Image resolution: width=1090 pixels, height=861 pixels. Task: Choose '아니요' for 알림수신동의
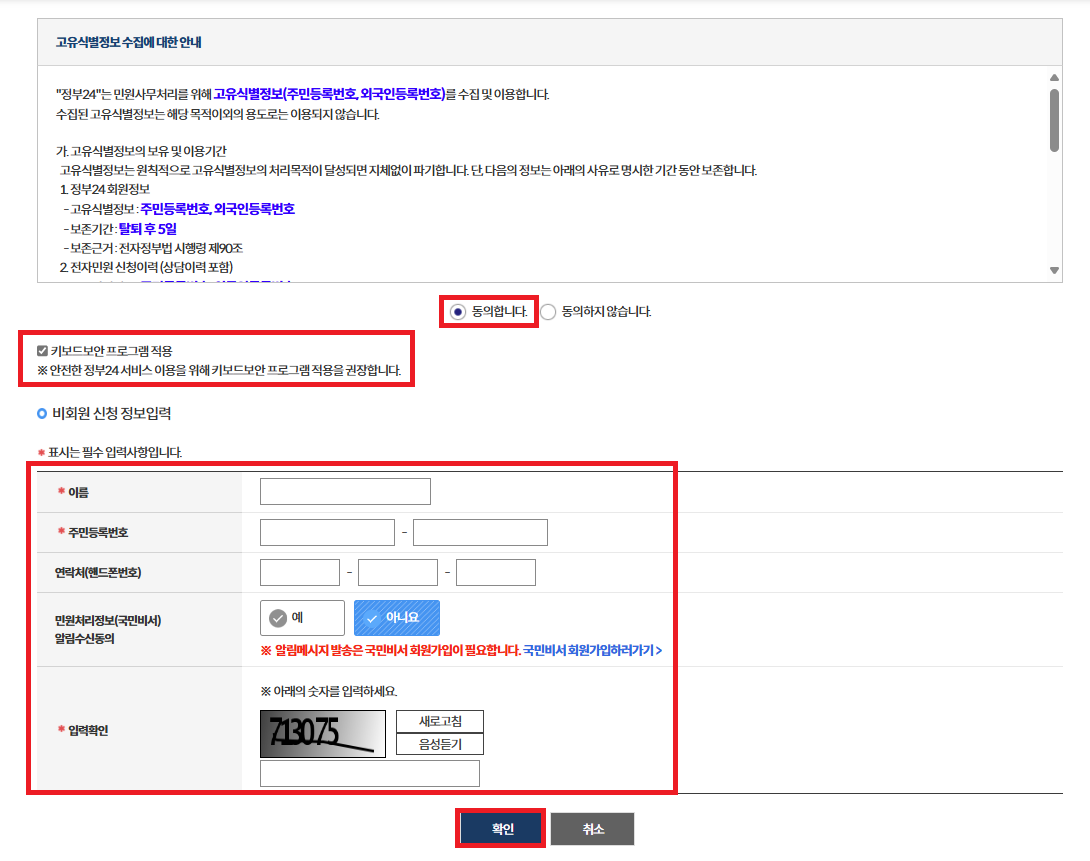tap(397, 618)
